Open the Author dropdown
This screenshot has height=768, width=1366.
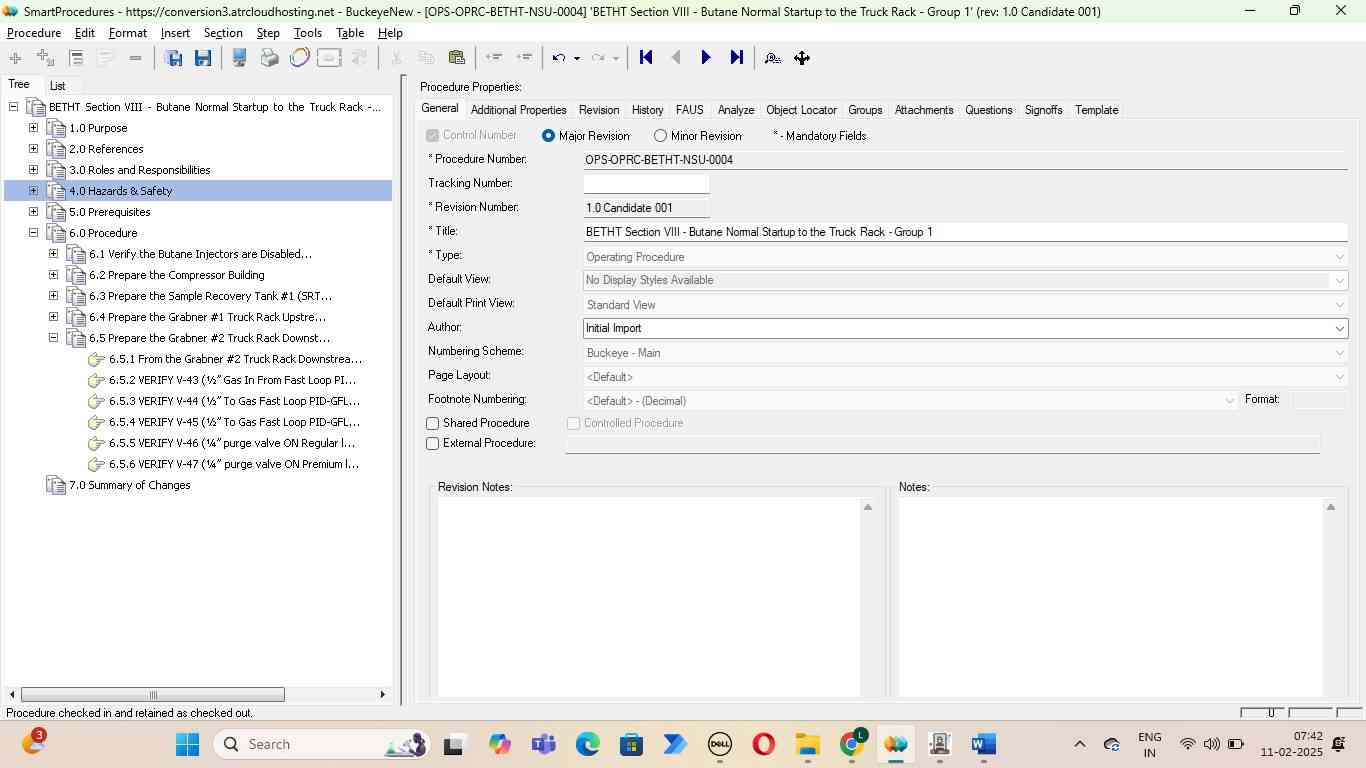1339,329
